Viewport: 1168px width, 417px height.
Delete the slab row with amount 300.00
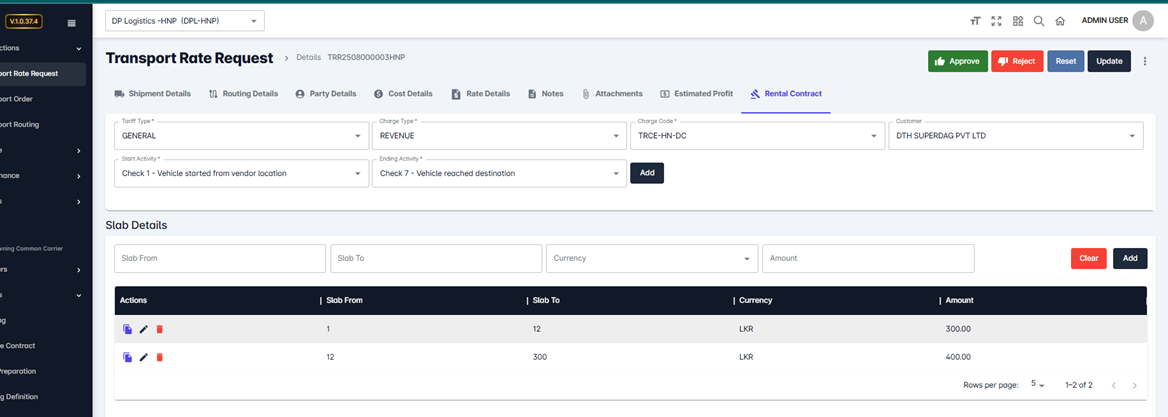(160, 329)
